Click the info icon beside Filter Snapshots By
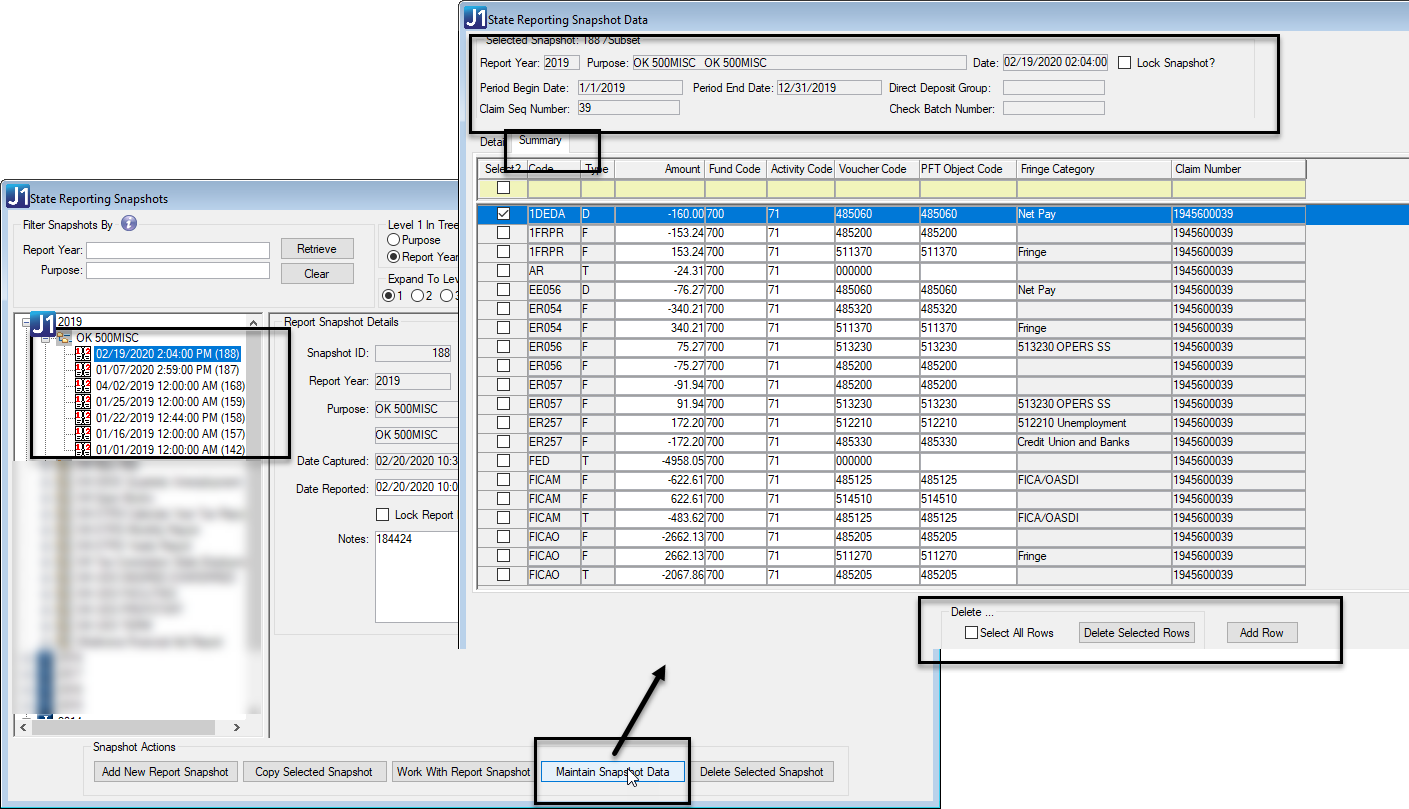Screen dimensions: 1409x809 point(129,223)
